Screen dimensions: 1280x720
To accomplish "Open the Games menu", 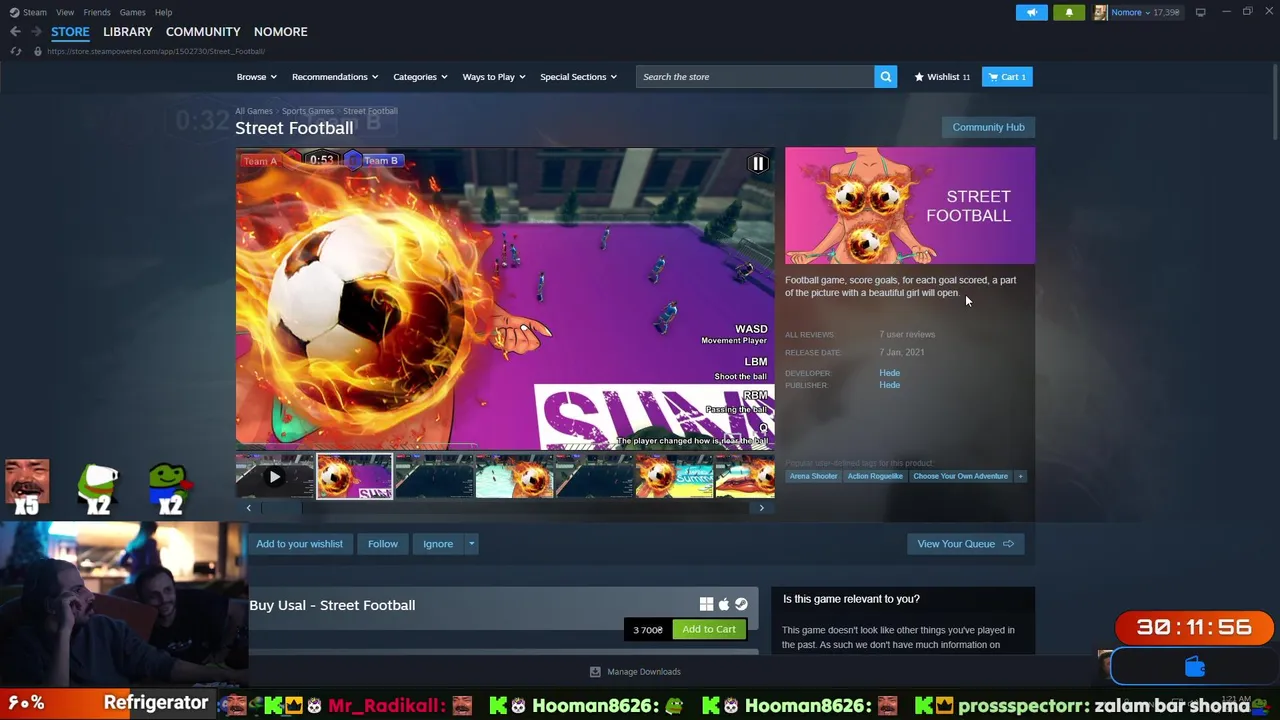I will coord(132,12).
